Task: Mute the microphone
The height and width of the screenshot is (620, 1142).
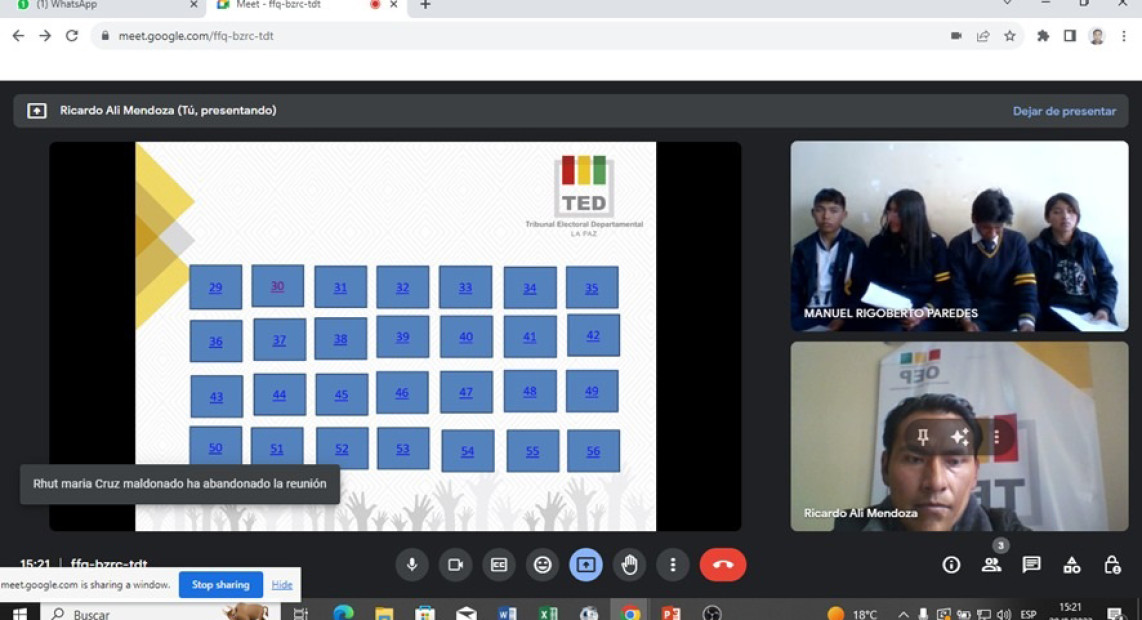Action: (412, 564)
